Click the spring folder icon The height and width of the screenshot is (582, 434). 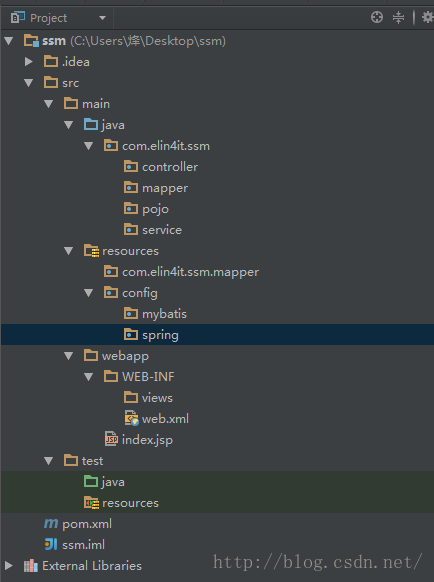(131, 334)
